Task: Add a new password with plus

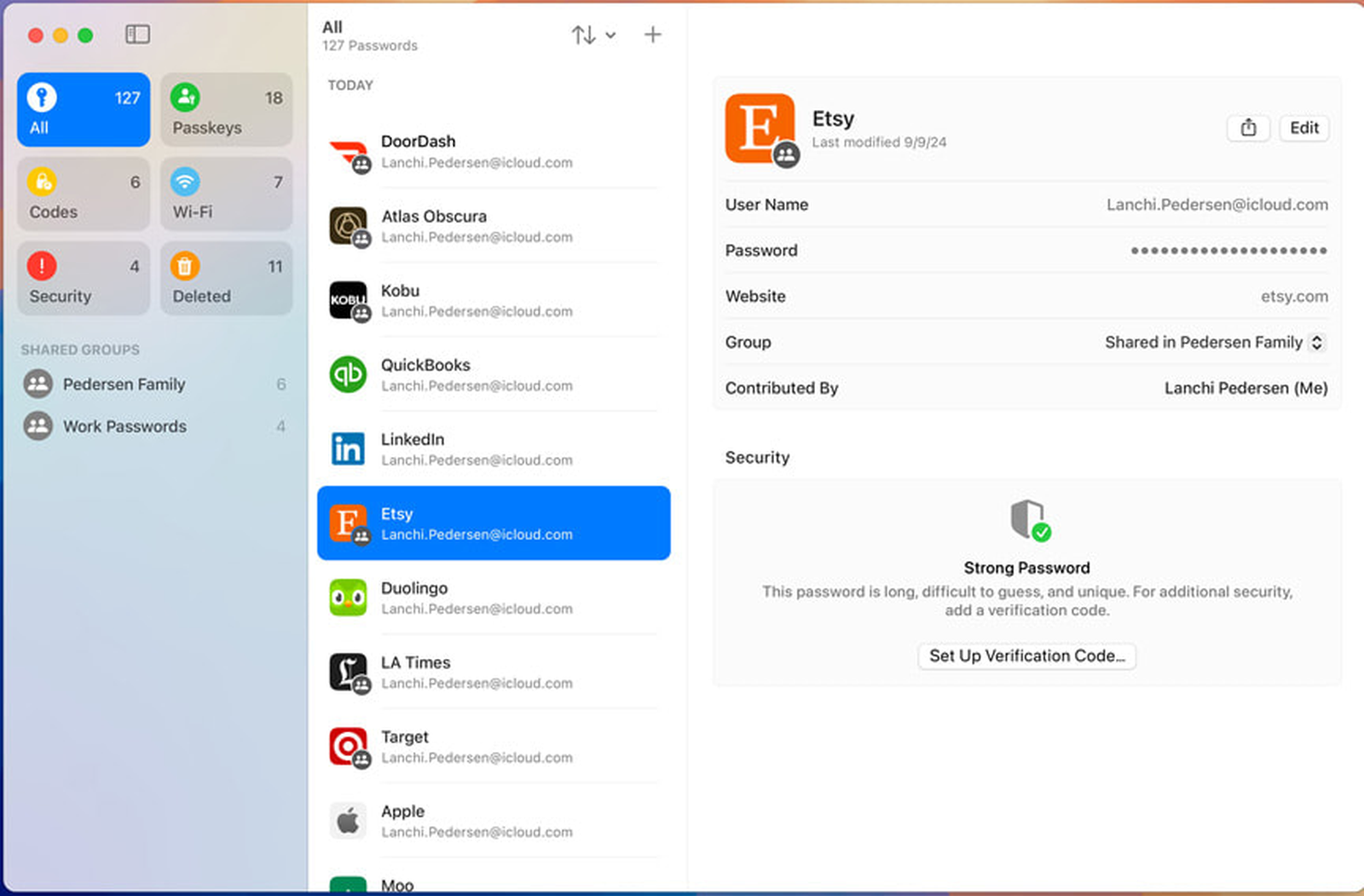Action: point(652,35)
